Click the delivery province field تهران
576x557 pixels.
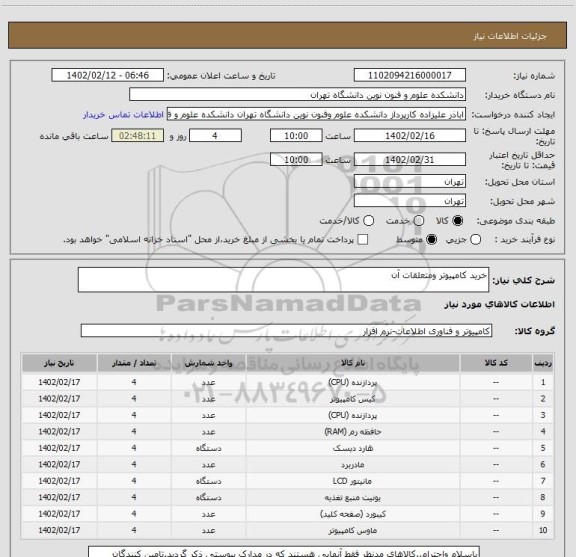coord(410,182)
